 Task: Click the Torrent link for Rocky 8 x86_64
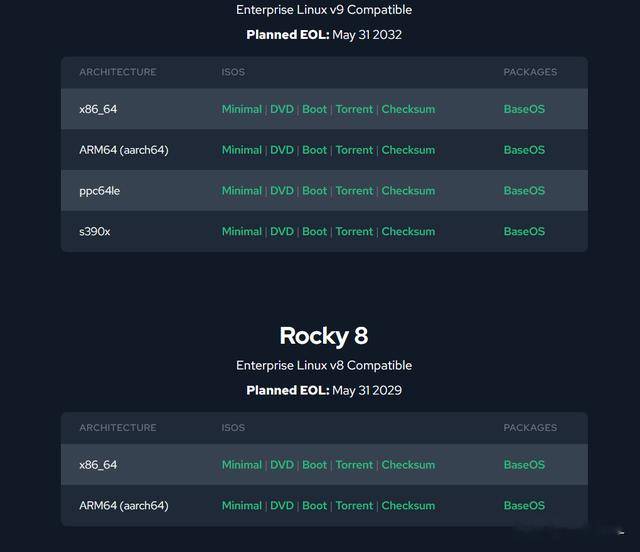tap(354, 465)
